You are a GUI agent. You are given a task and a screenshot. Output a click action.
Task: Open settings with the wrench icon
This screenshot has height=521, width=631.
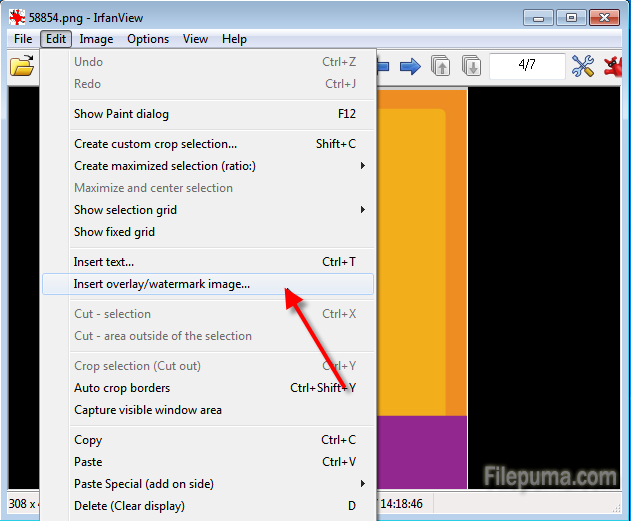[x=583, y=67]
